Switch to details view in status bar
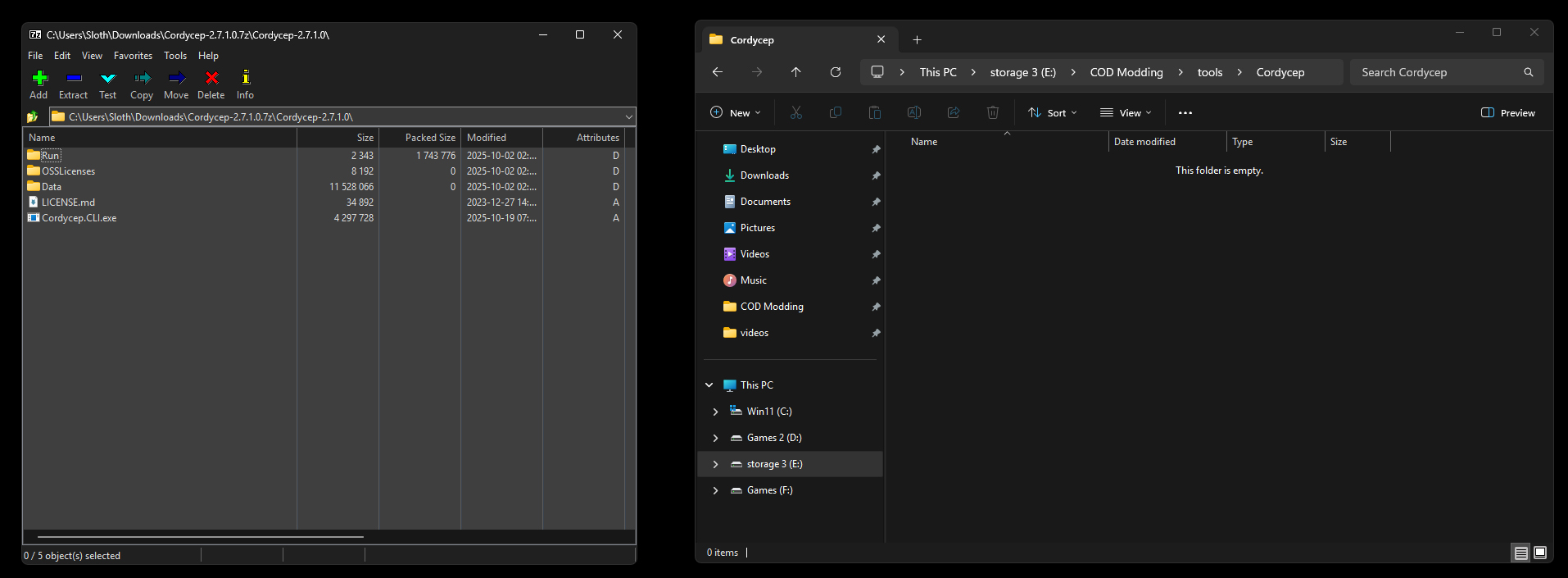 (1520, 553)
